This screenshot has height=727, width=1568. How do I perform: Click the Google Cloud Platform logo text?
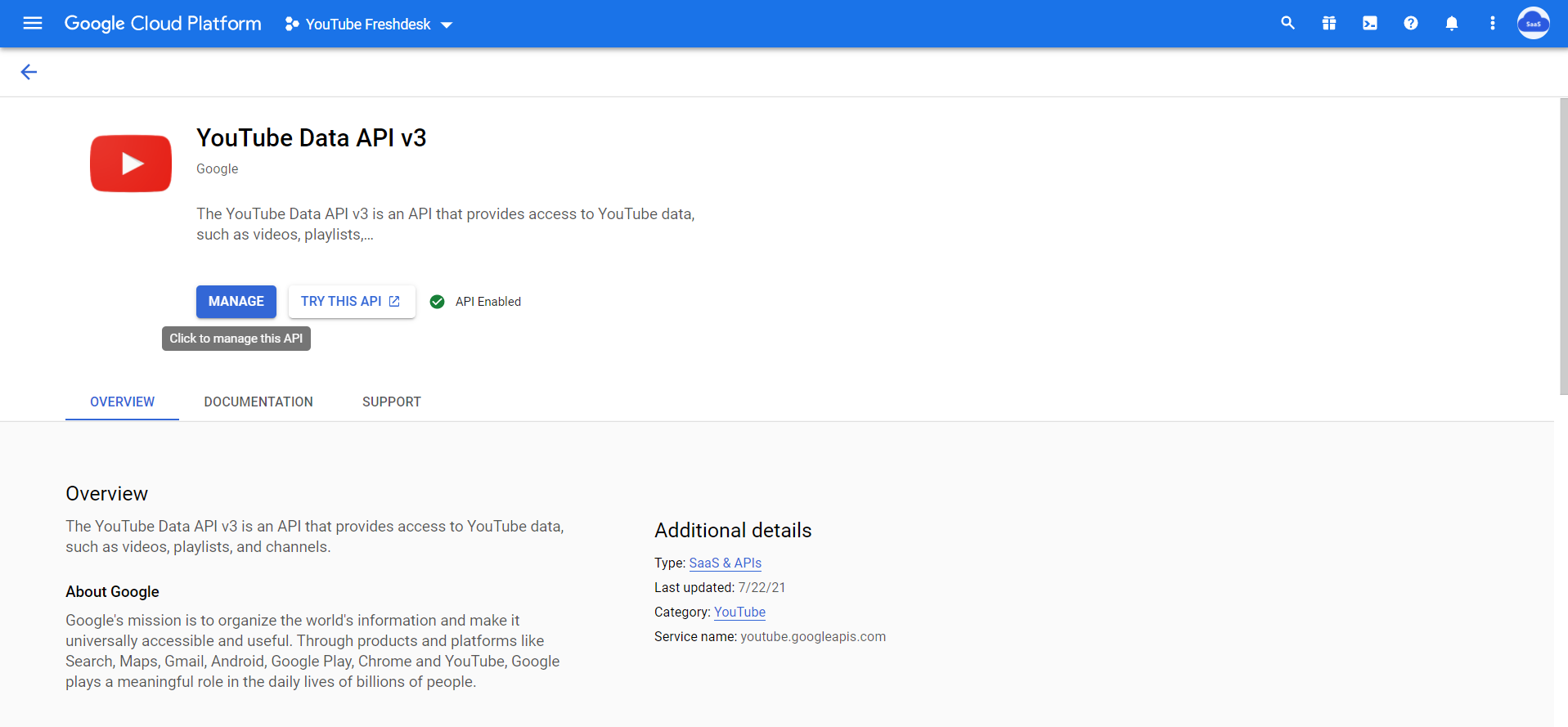pyautogui.click(x=163, y=24)
